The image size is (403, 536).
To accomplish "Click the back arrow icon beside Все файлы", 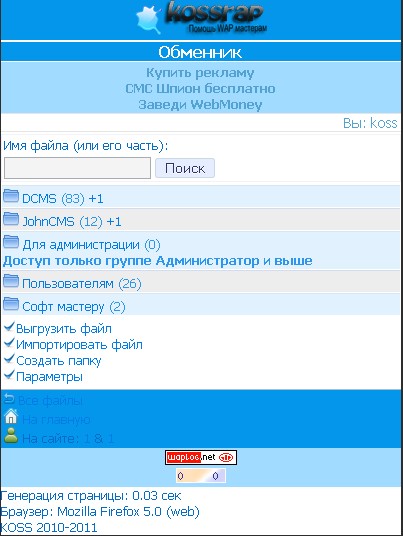I will point(9,399).
